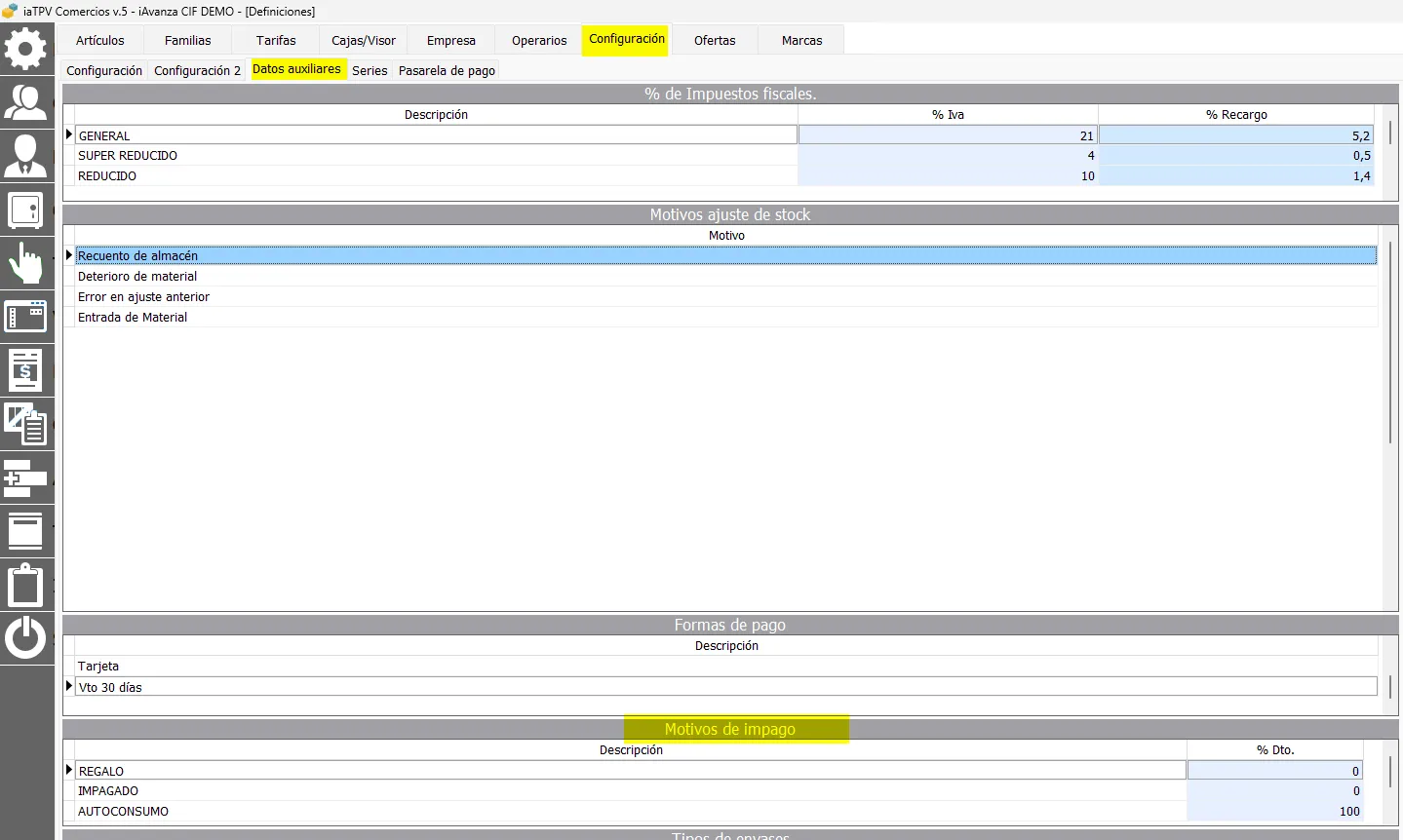1403x840 pixels.
Task: Switch to the Familias tab
Action: (188, 41)
